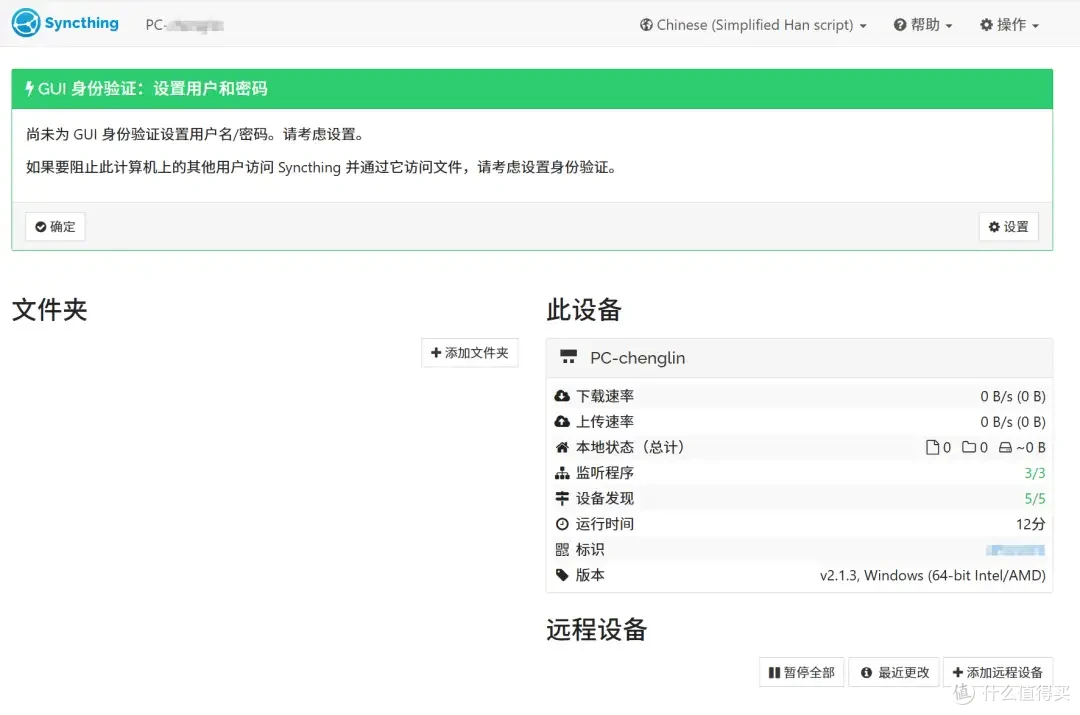Click the disk size icon beside ~0 B
The height and width of the screenshot is (715, 1080).
(1006, 448)
